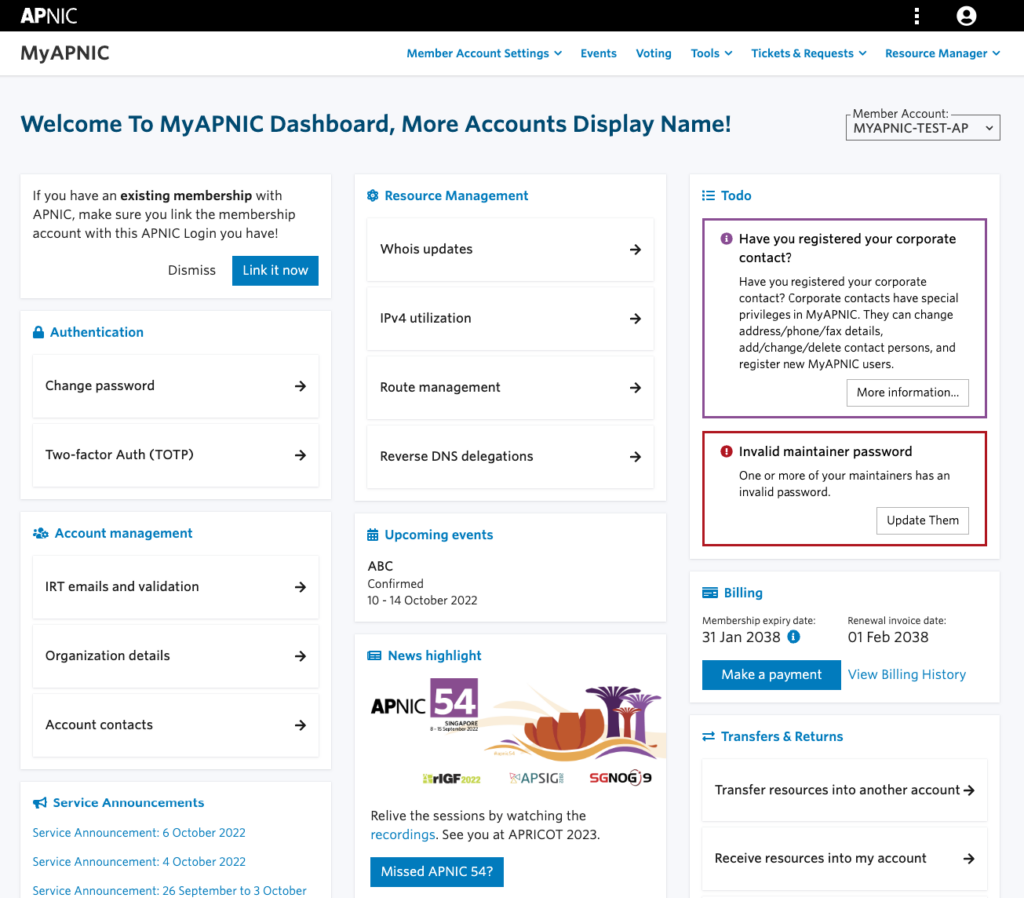Click More information... on corporate contact
This screenshot has width=1024, height=898.
pyautogui.click(x=907, y=393)
